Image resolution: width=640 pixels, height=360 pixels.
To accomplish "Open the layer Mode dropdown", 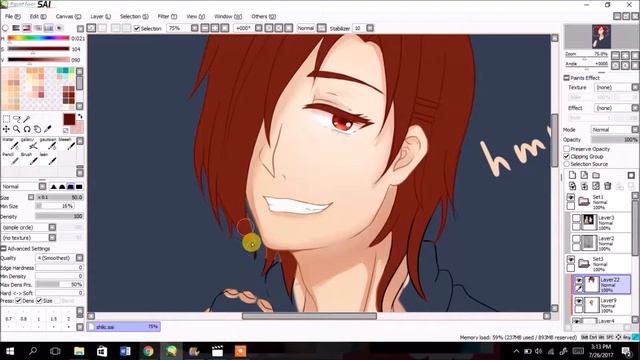I will [615, 129].
